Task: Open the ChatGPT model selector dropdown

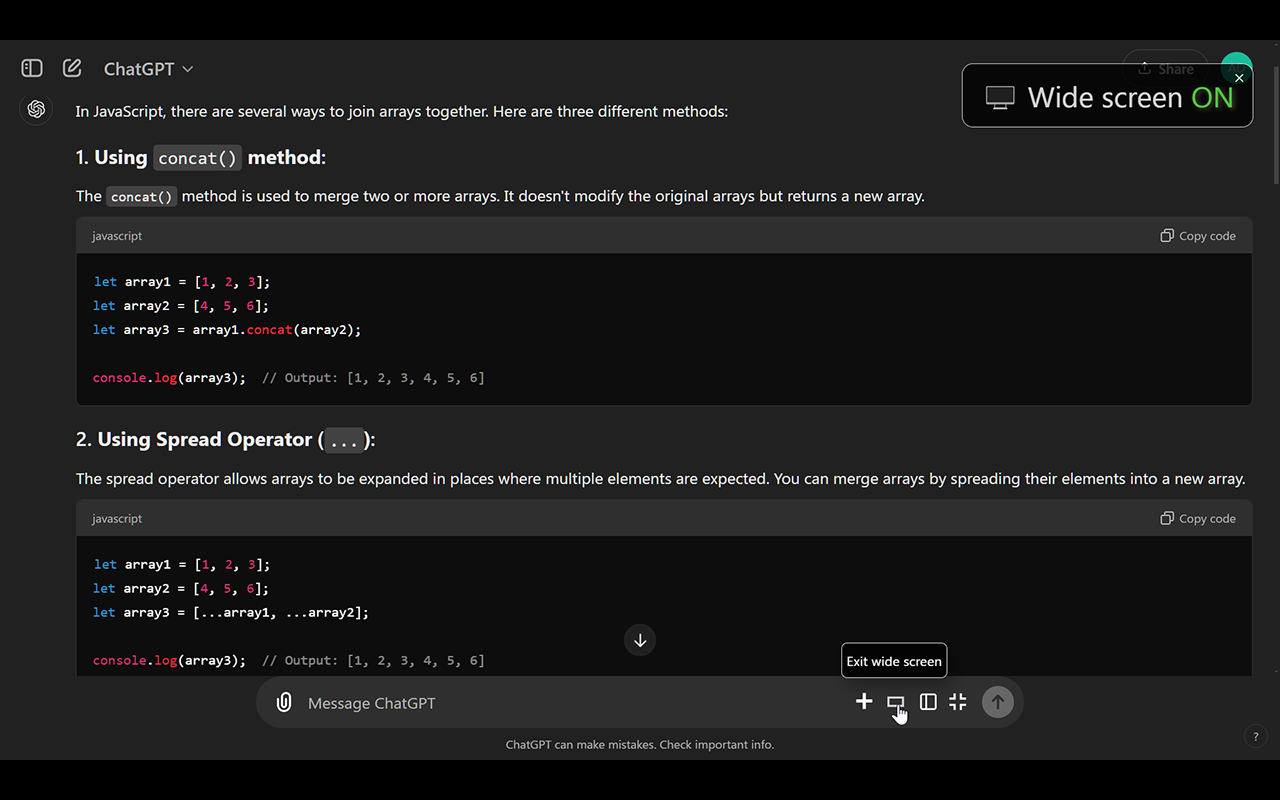Action: click(x=148, y=69)
